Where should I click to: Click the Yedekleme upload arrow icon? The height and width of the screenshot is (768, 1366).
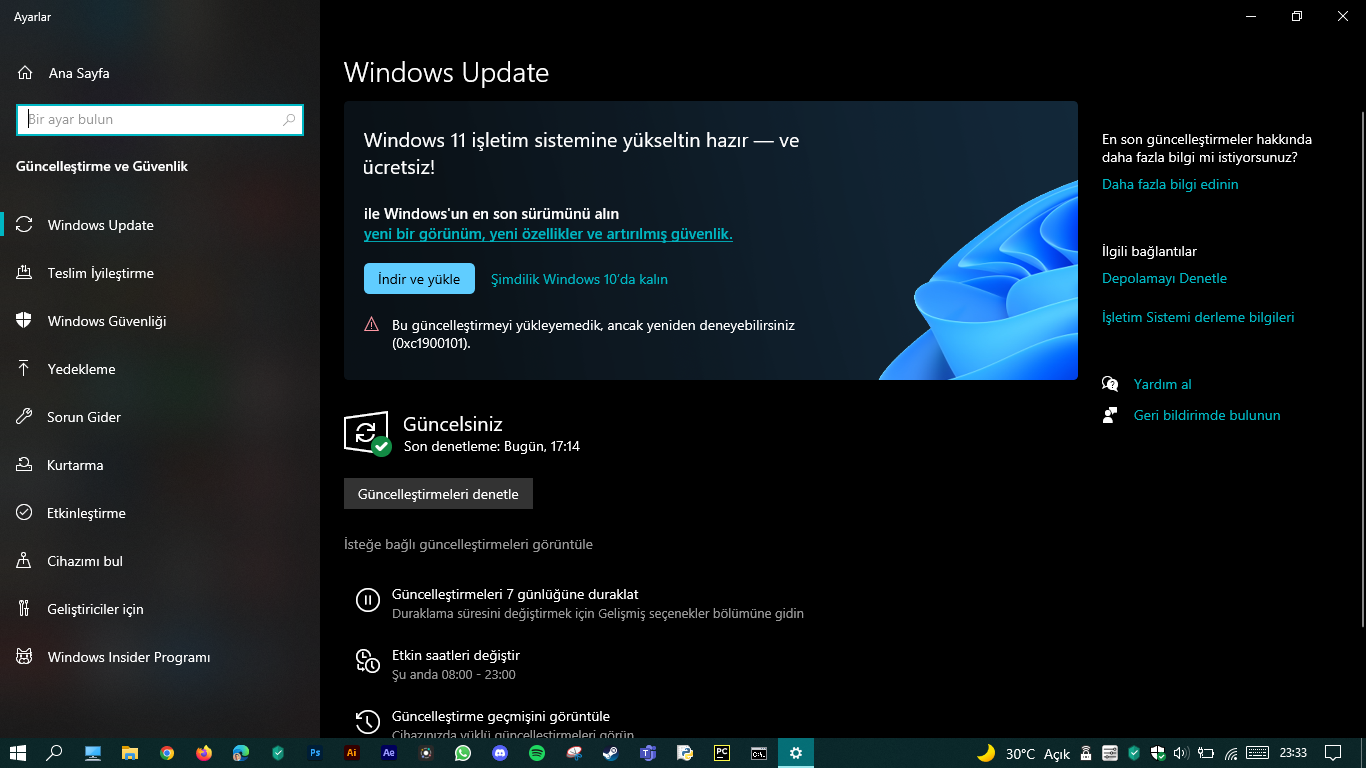point(25,369)
